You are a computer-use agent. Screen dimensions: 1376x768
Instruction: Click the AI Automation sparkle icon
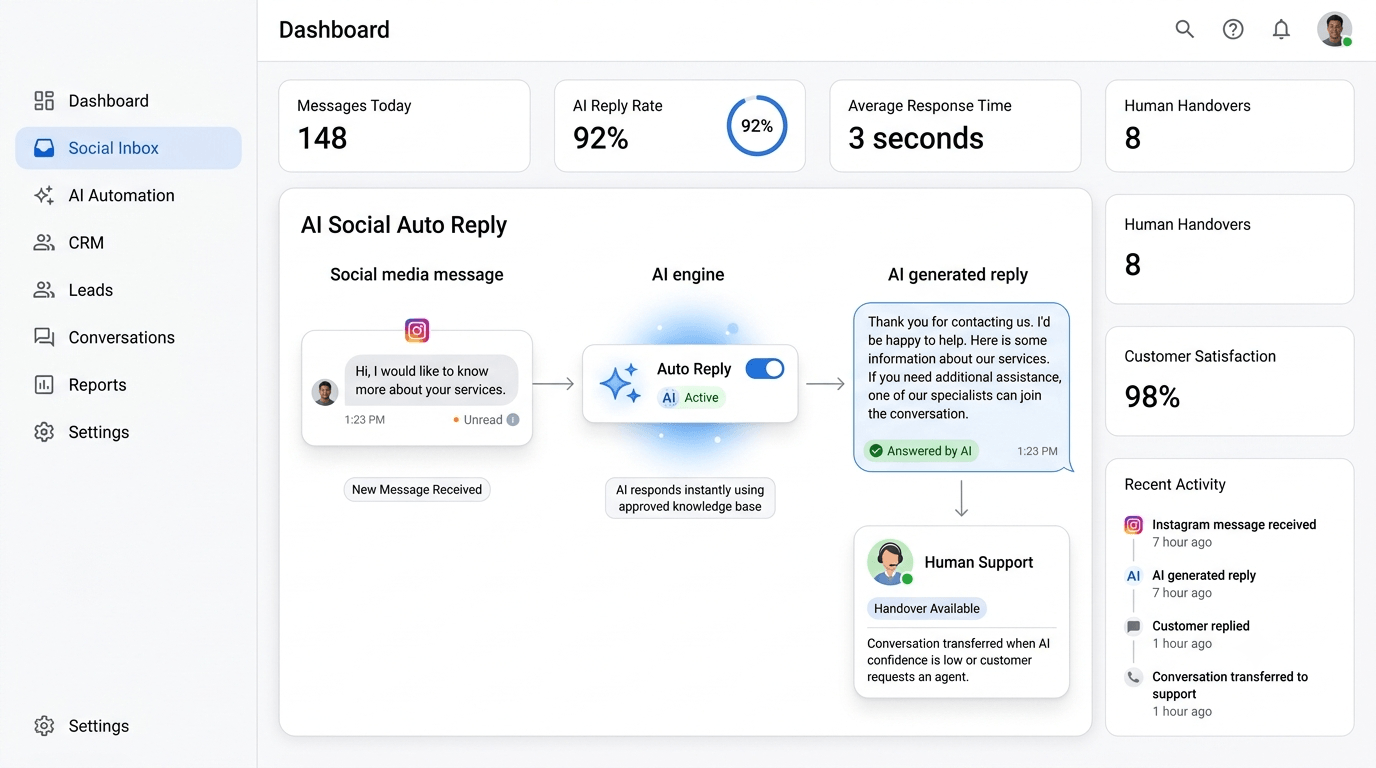(44, 195)
